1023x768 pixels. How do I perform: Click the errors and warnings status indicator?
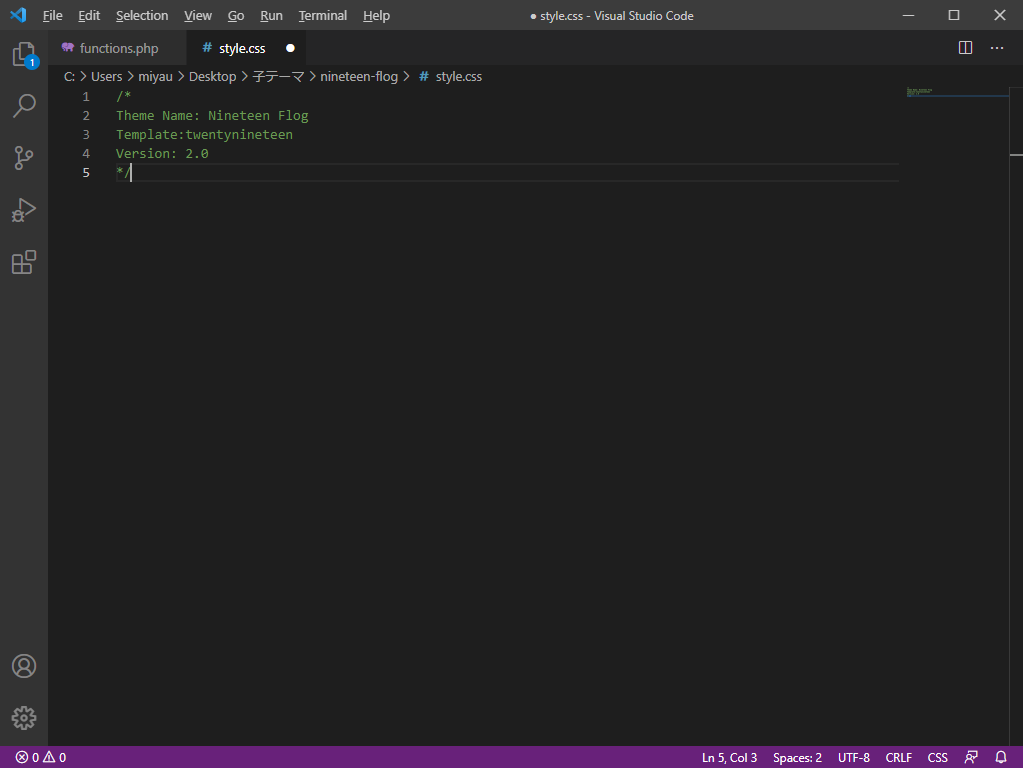(40, 758)
